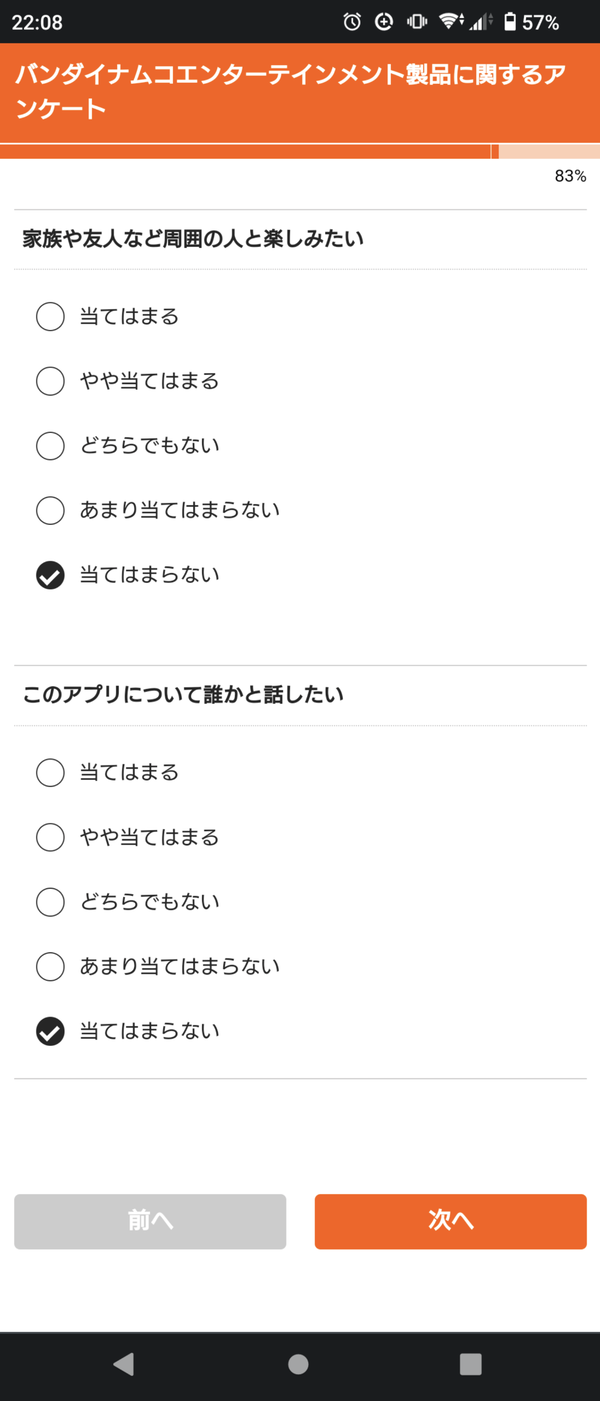Tap the battery status icon
The image size is (600, 1401).
point(510,22)
